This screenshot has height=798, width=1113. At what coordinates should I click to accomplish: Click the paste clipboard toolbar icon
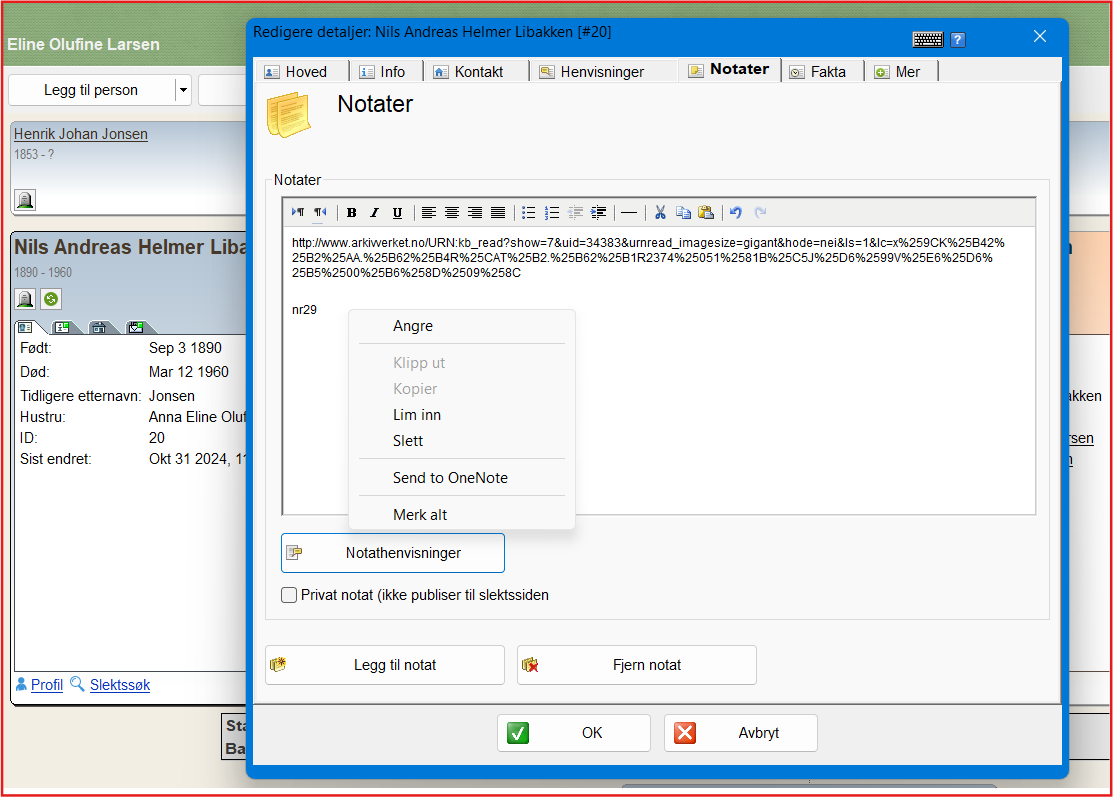tap(706, 213)
